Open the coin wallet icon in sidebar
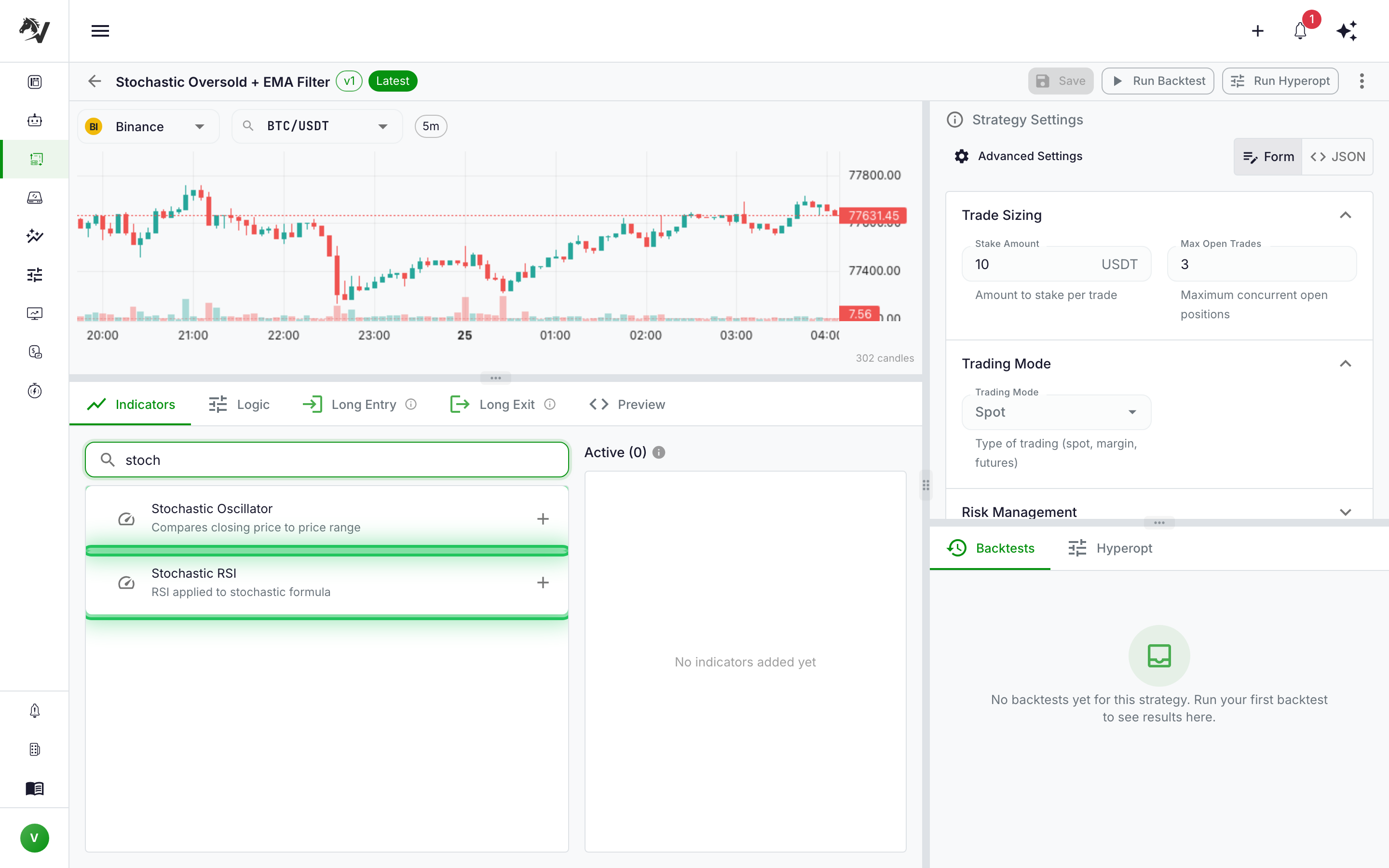Image resolution: width=1389 pixels, height=868 pixels. tap(34, 352)
